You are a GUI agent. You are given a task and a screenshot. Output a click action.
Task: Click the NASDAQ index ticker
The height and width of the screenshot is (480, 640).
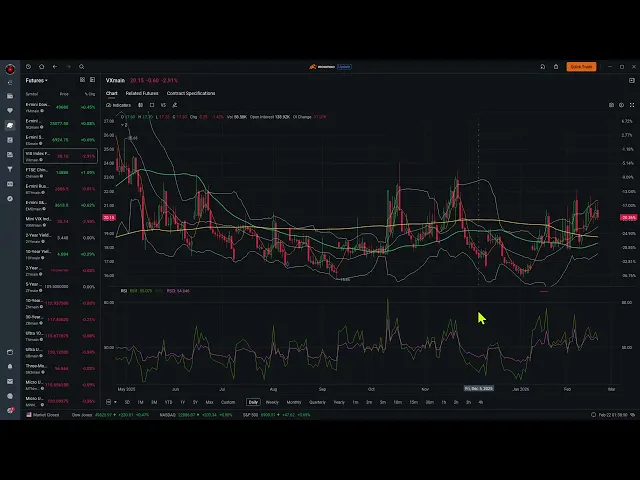(x=196, y=415)
